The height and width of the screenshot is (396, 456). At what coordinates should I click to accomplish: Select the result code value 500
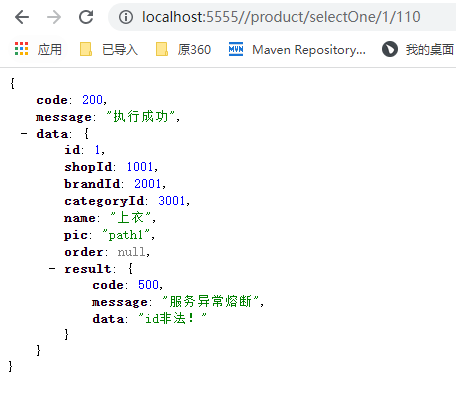(x=148, y=285)
